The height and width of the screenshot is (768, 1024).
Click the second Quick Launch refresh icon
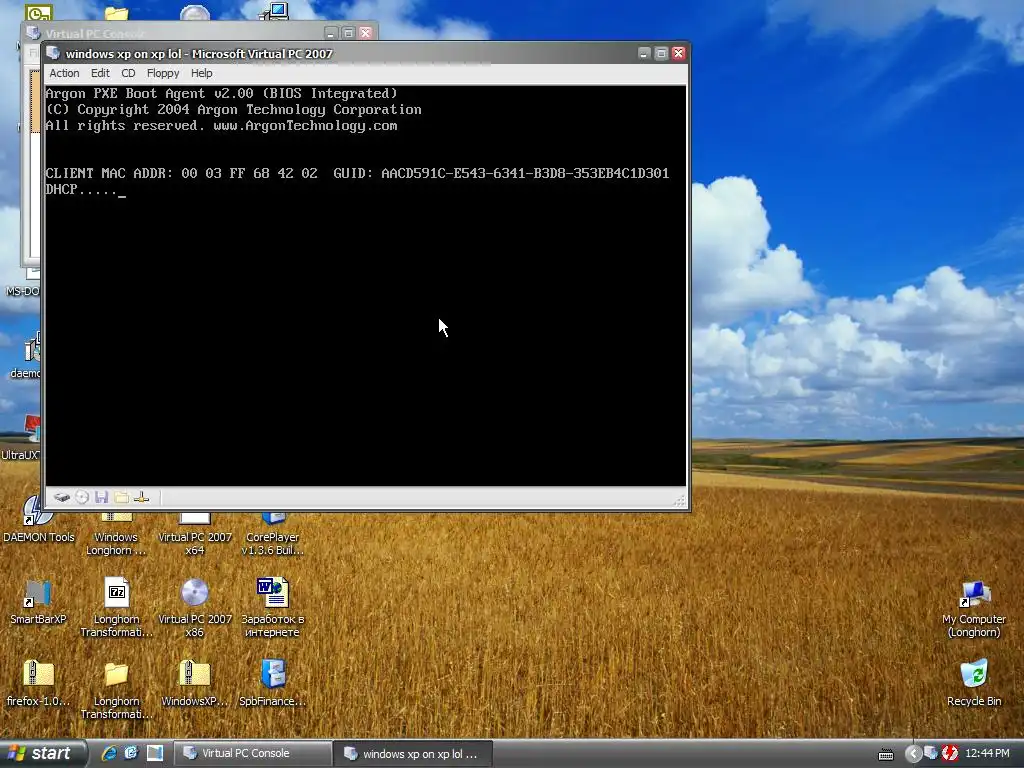(131, 754)
